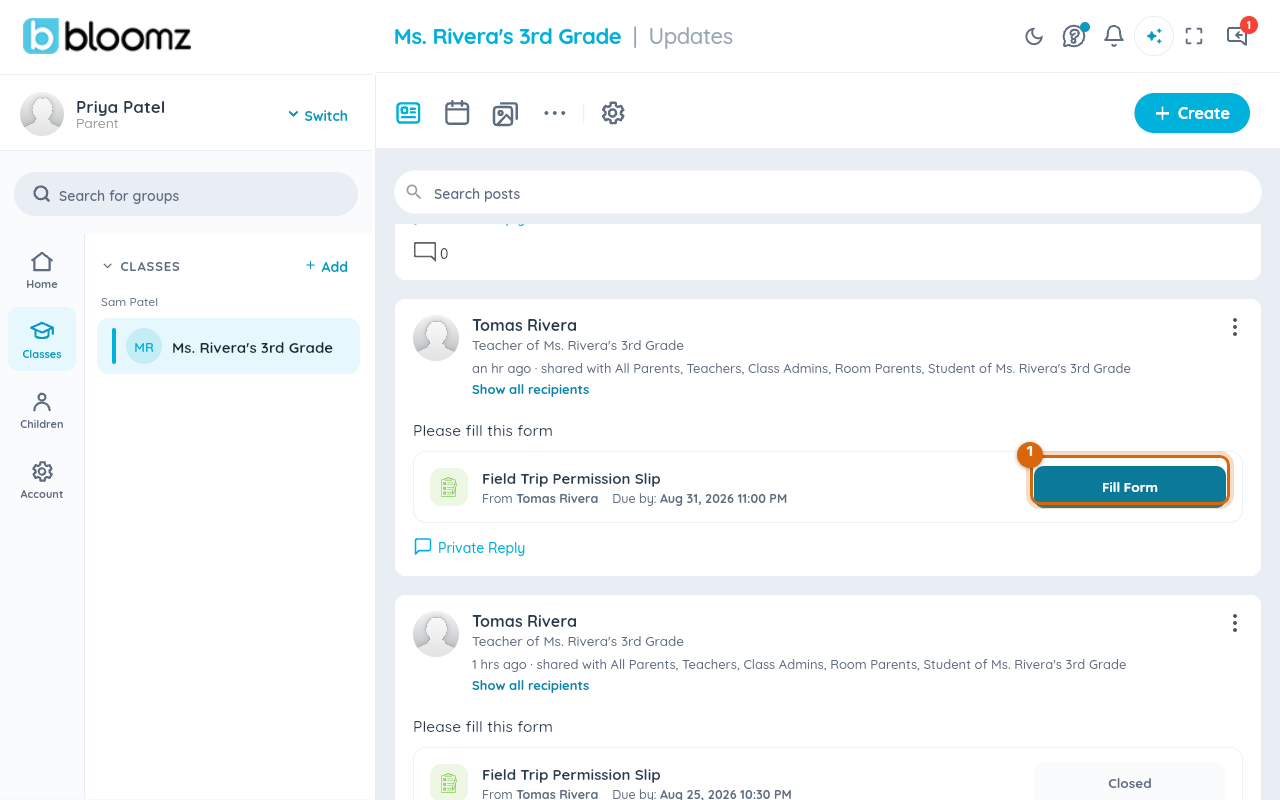This screenshot has width=1280, height=800.
Task: Click Field Trip Permission Slip due Aug 25
Action: pyautogui.click(x=571, y=774)
